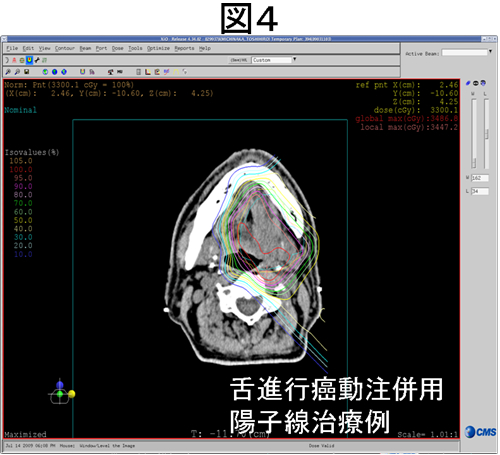Screen dimensions: 500x455
Task: Click the blue pencil icon above window sliders
Action: pyautogui.click(x=468, y=83)
